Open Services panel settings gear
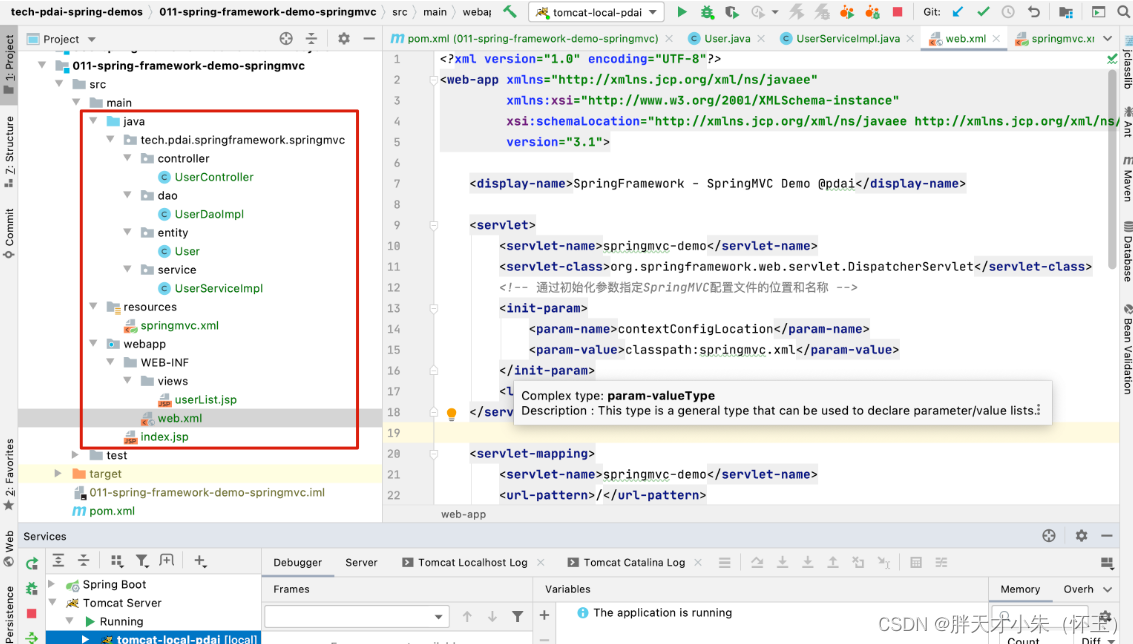This screenshot has width=1133, height=644. 1081,536
